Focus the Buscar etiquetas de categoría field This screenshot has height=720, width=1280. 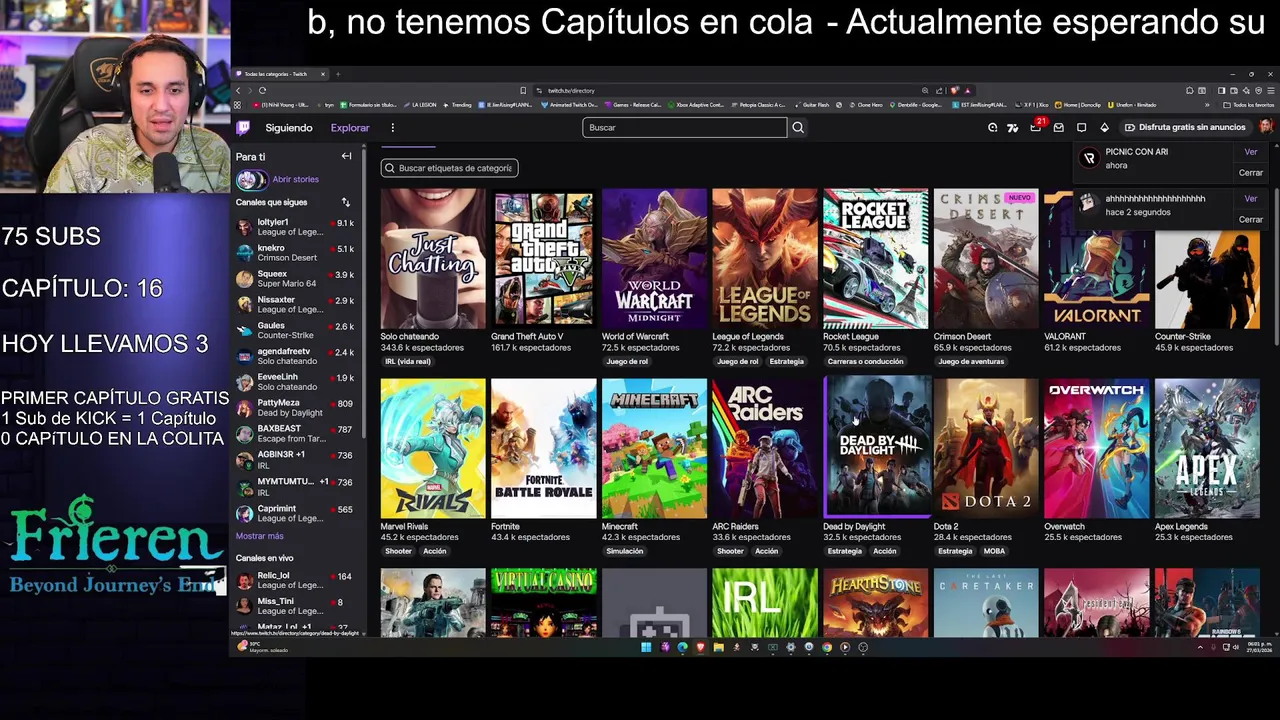pos(449,168)
